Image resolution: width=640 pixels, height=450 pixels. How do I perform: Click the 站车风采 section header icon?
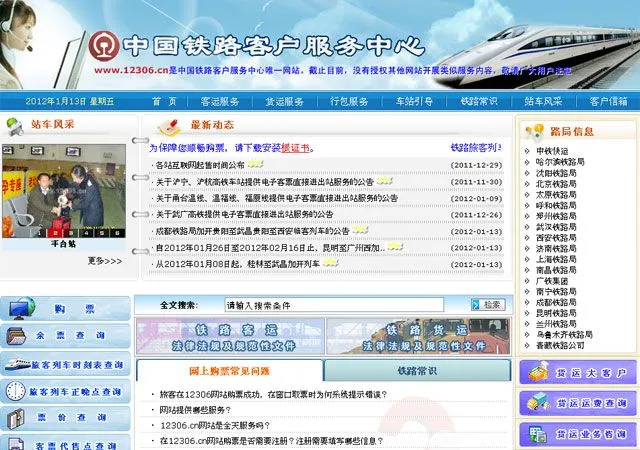tap(15, 126)
